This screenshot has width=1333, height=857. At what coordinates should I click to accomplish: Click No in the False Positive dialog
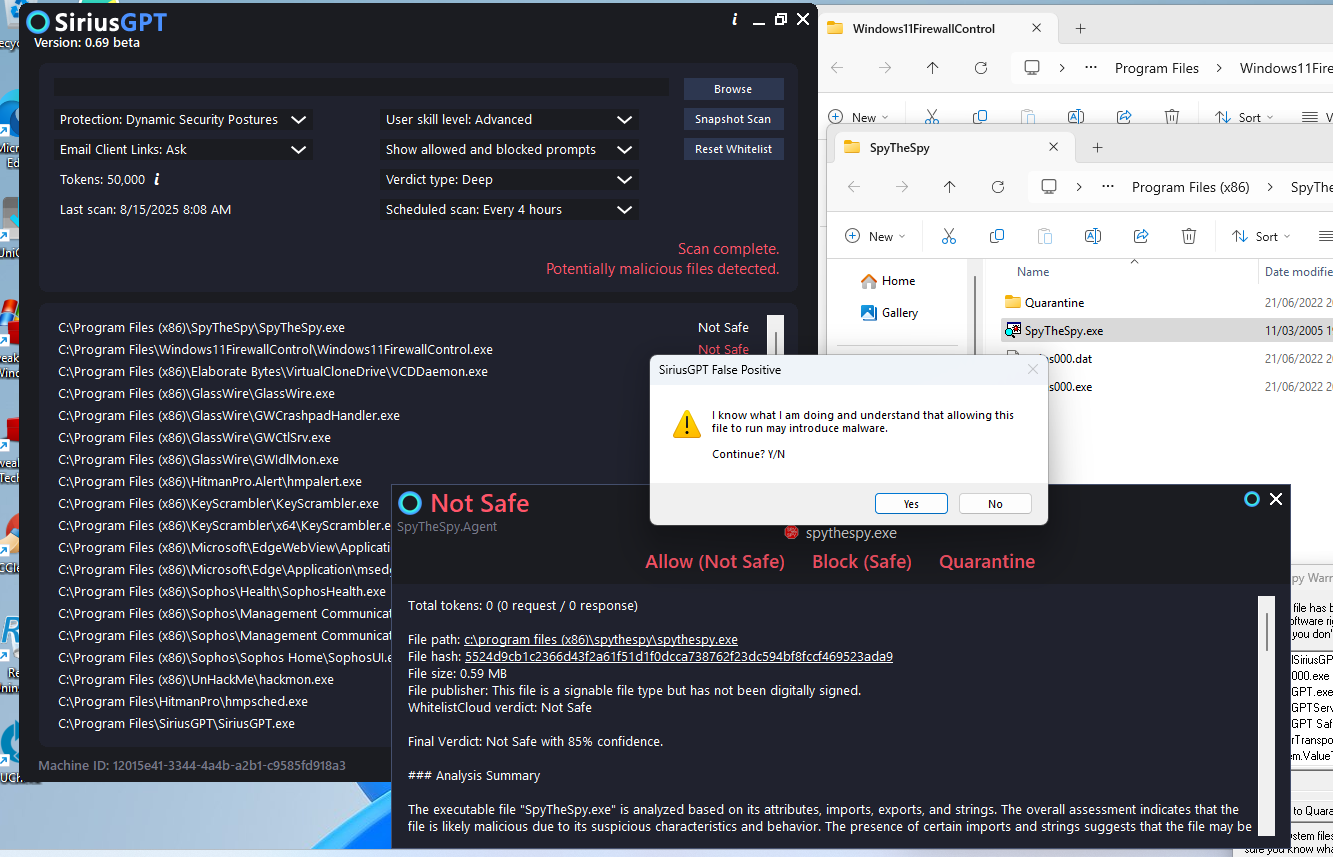tap(995, 504)
